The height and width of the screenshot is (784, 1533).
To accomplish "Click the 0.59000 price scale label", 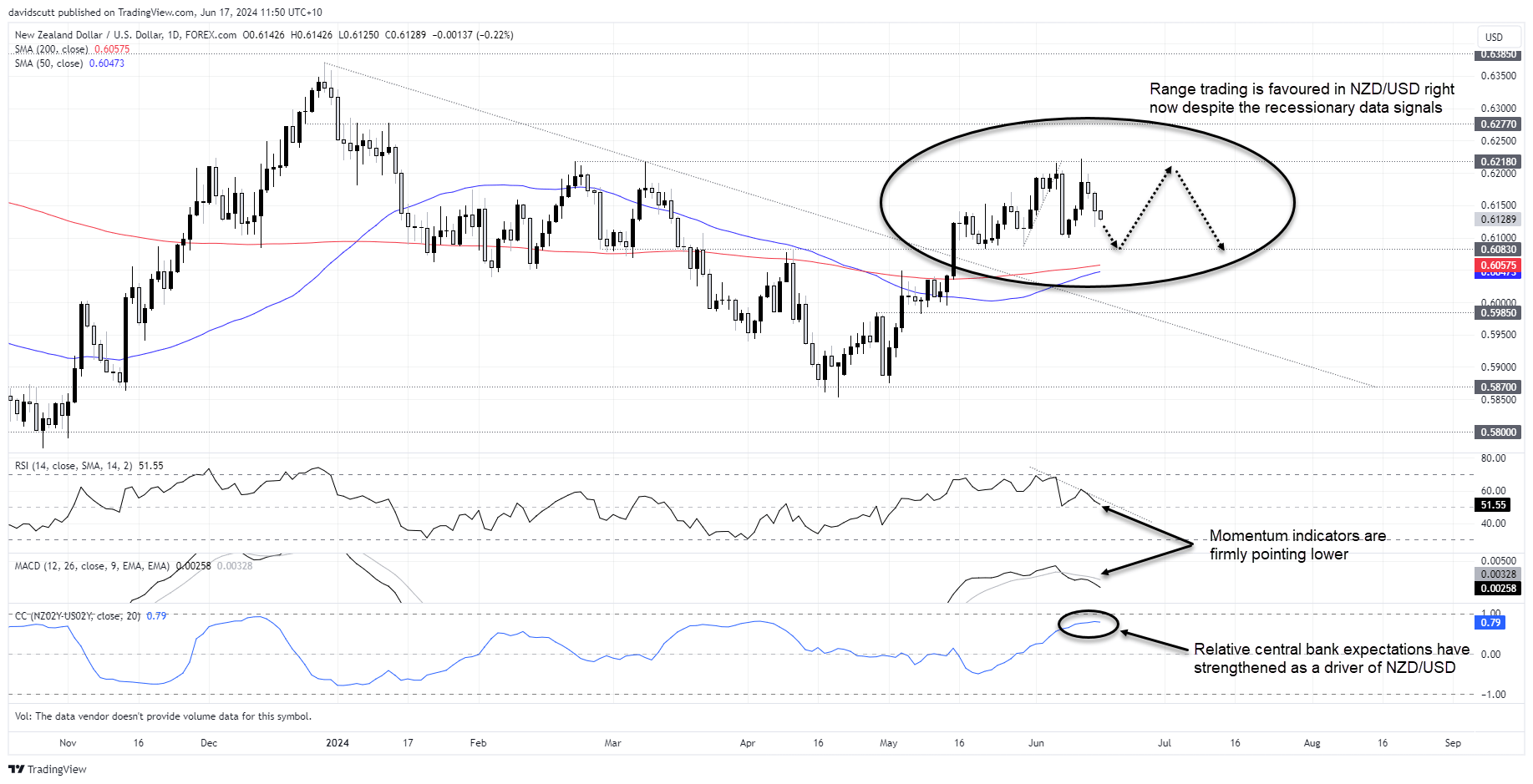I will click(1498, 367).
